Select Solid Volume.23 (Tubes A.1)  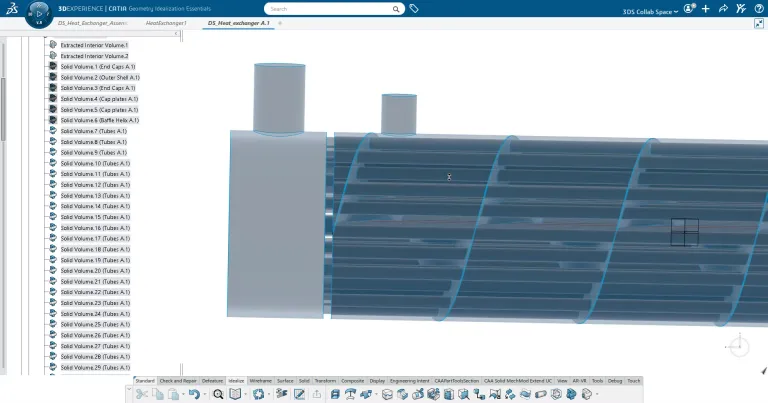95,303
